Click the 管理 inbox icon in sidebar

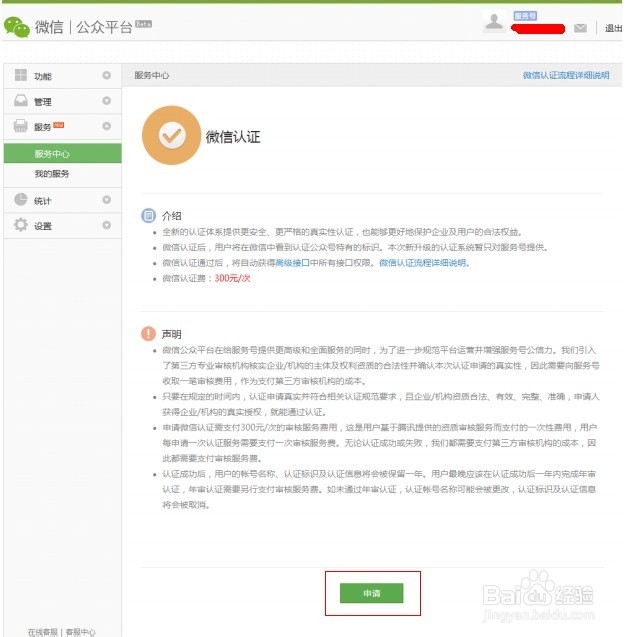tap(21, 100)
